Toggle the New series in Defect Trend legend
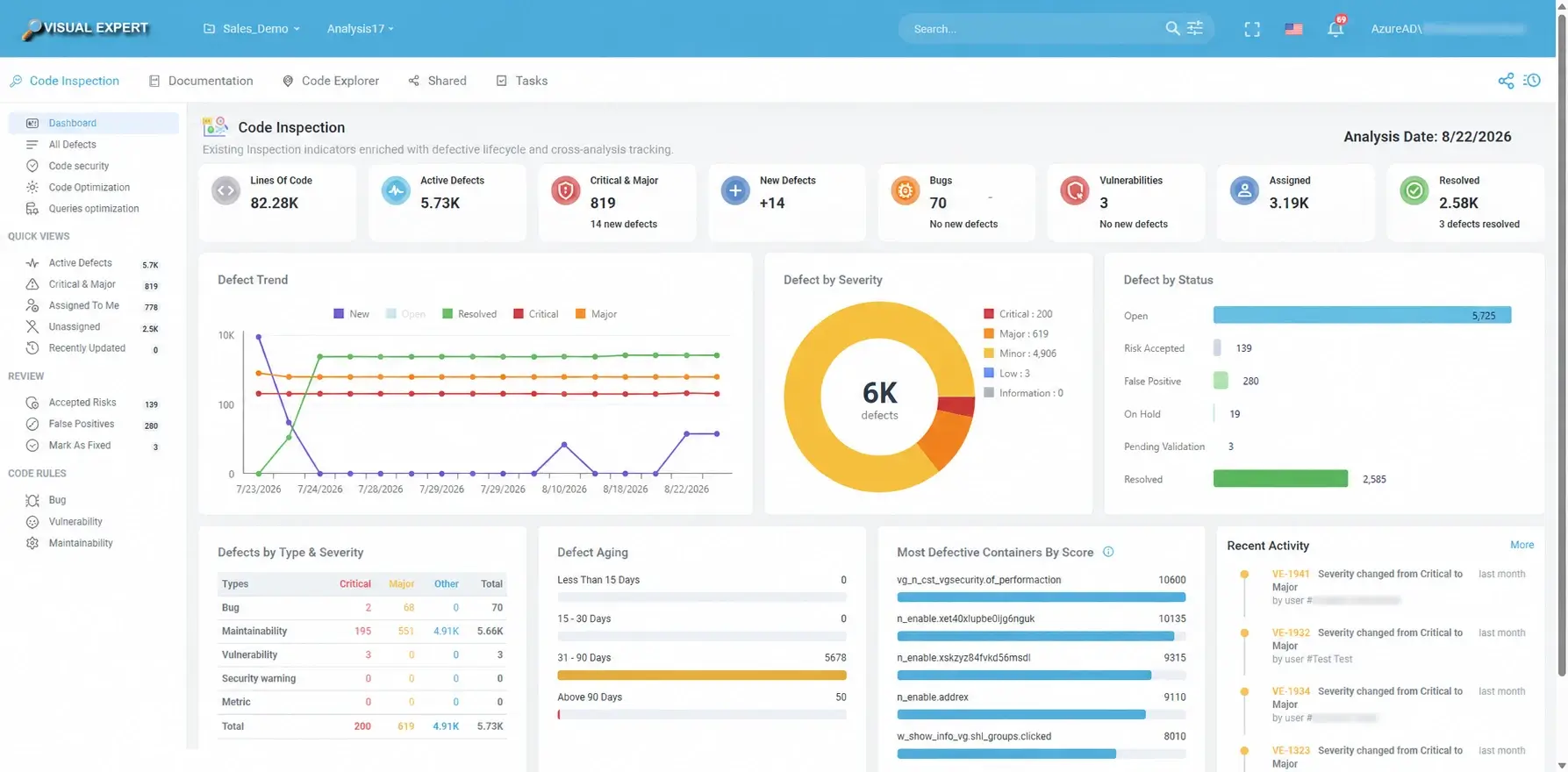The width and height of the screenshot is (1568, 772). click(351, 314)
